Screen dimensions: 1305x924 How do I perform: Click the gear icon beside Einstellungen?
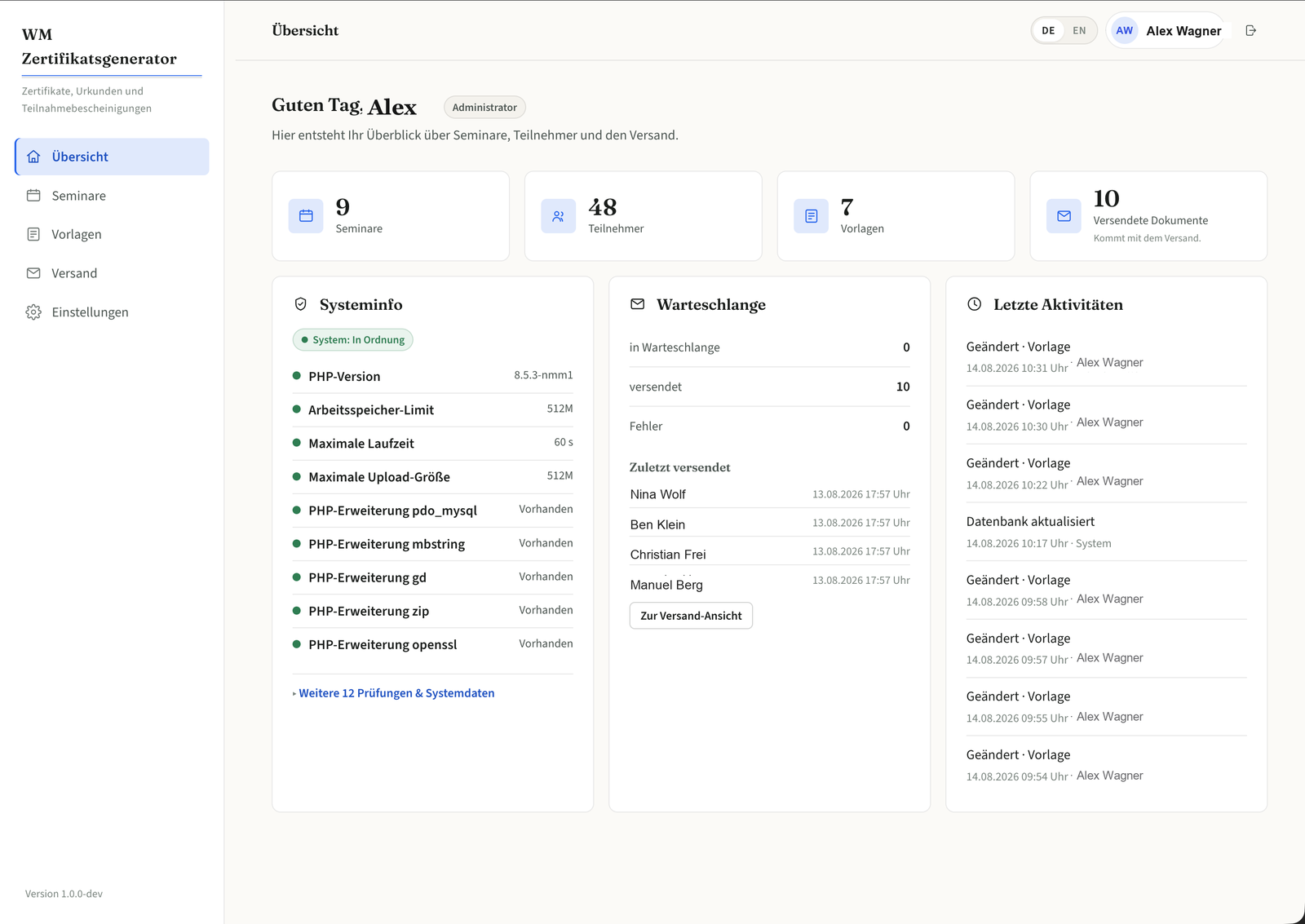(33, 312)
